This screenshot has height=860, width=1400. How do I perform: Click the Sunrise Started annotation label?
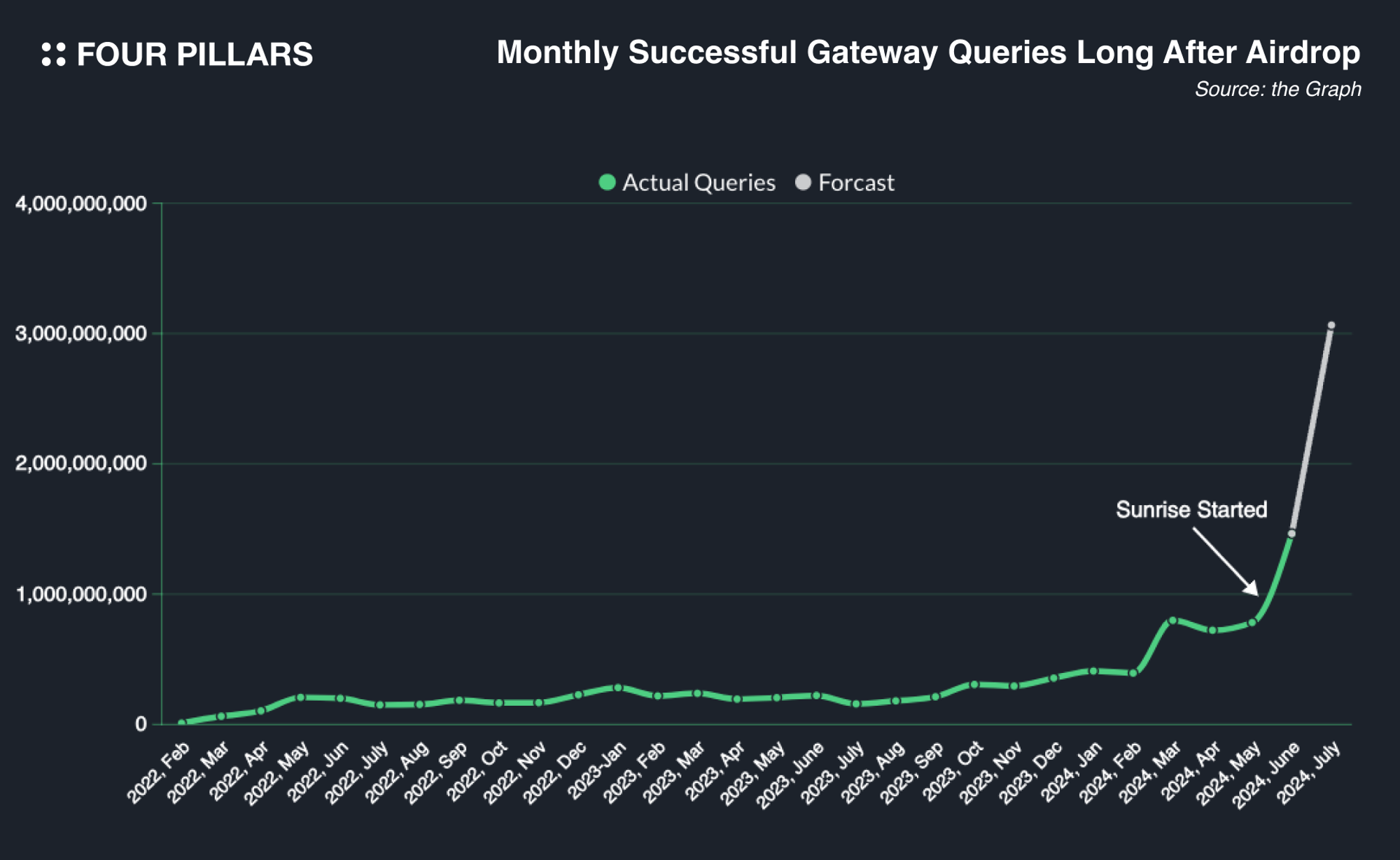point(1191,510)
